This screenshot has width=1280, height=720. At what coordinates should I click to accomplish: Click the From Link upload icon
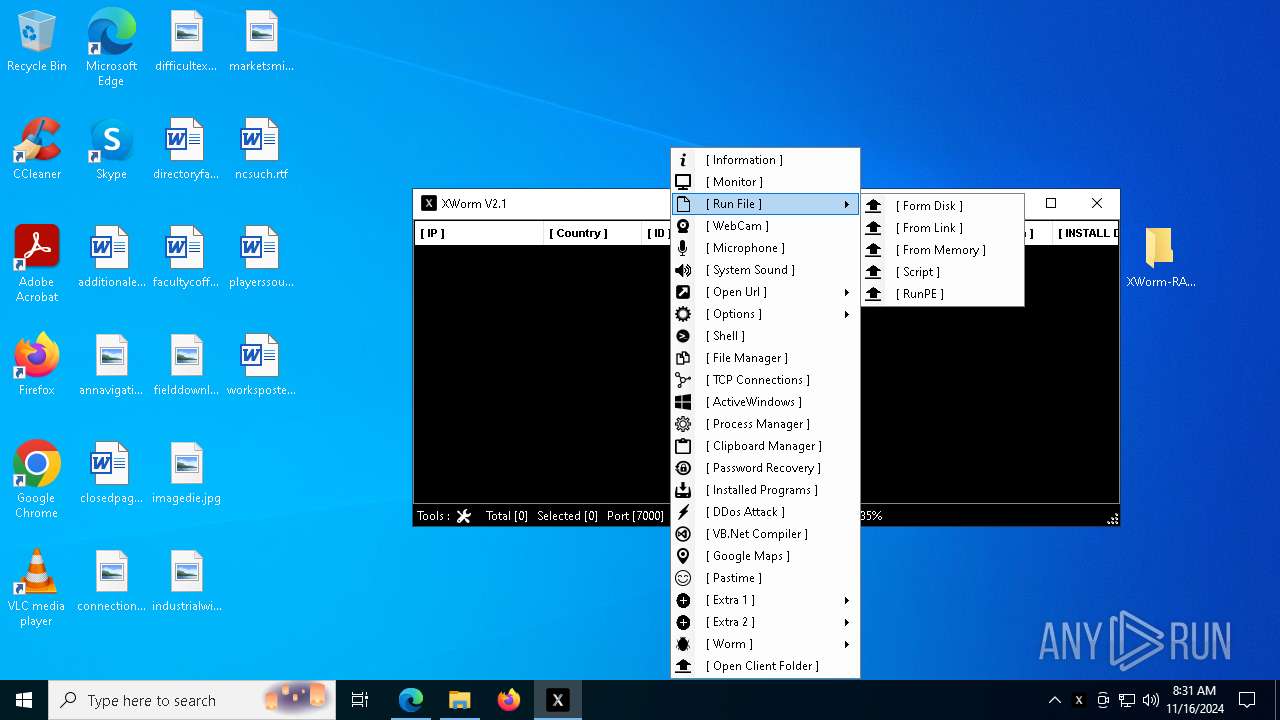874,228
